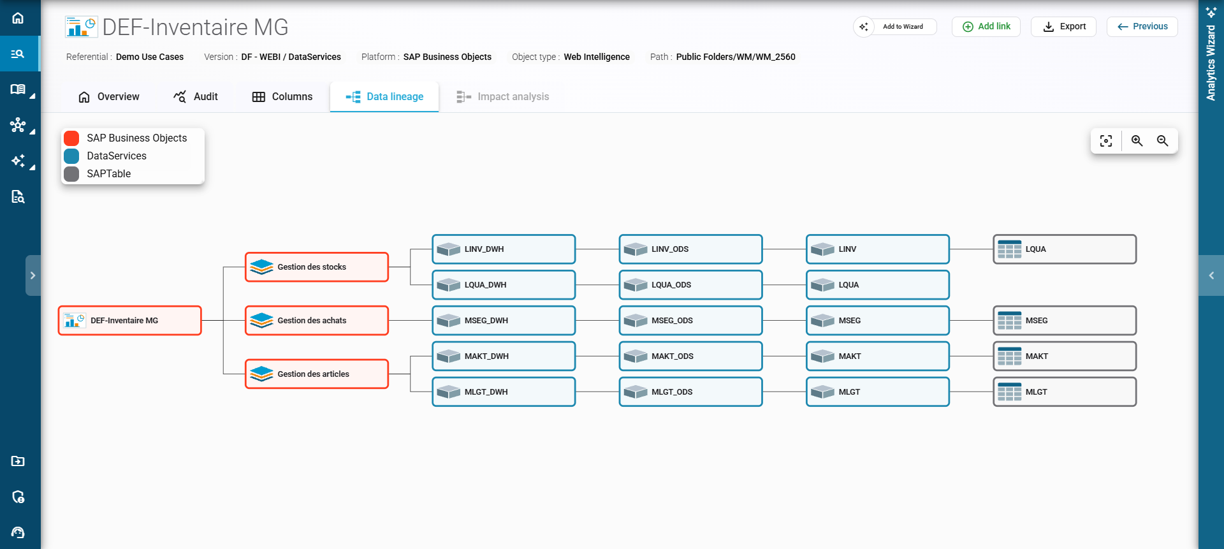Click the Add link button

[985, 27]
